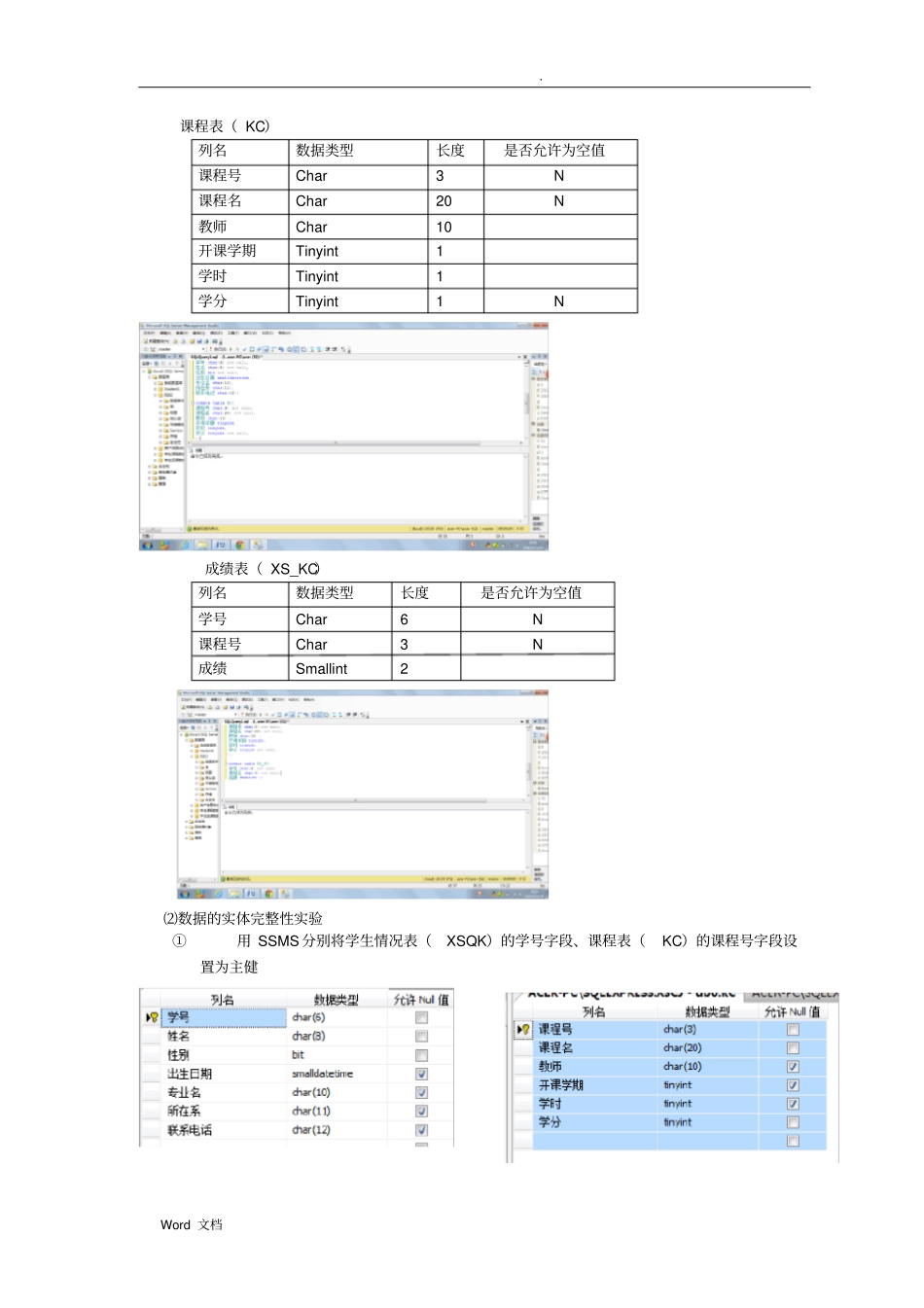Select 教师 cell in KC designer
Image resolution: width=924 pixels, height=1308 pixels.
click(595, 1066)
